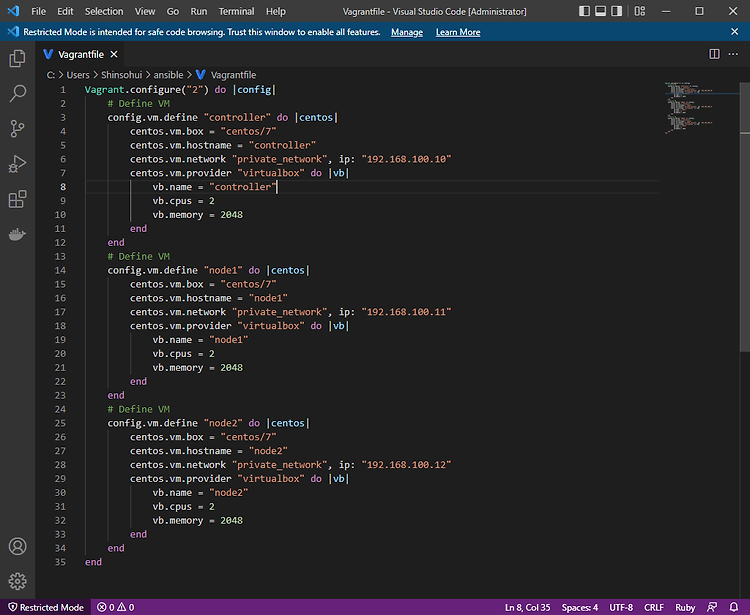Toggle the secondary side bar layout icon
The width and height of the screenshot is (750, 615).
tap(617, 11)
